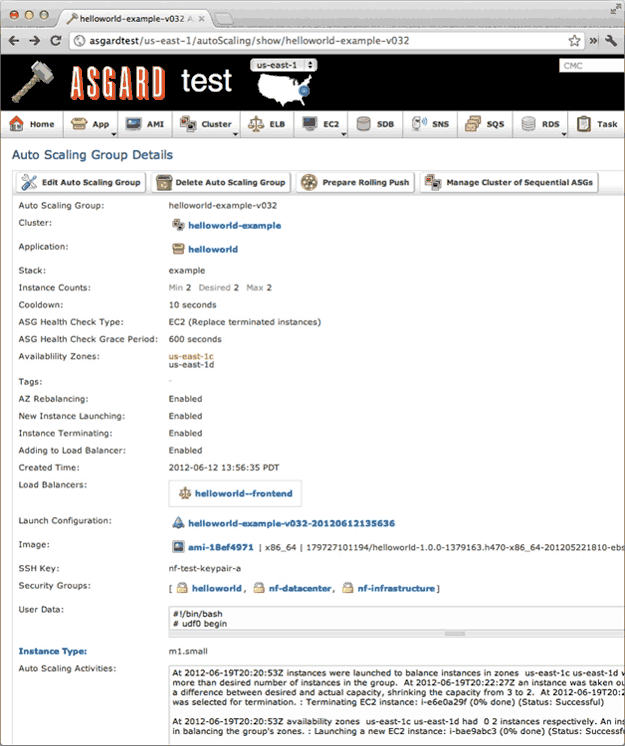The image size is (625, 746).
Task: Click the SQS stacked boxes icon
Action: click(473, 124)
